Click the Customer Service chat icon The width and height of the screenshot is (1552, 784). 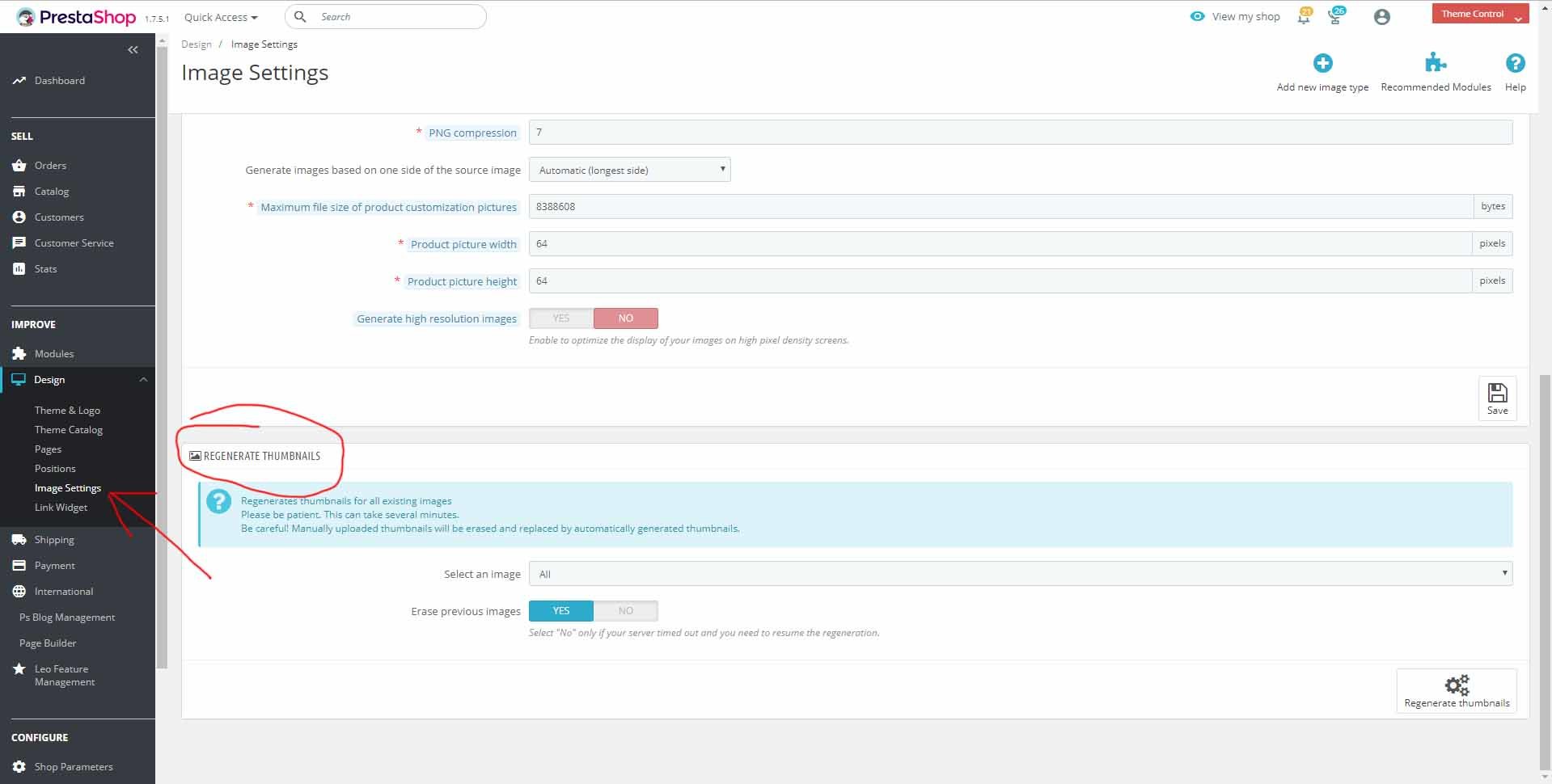pos(19,243)
